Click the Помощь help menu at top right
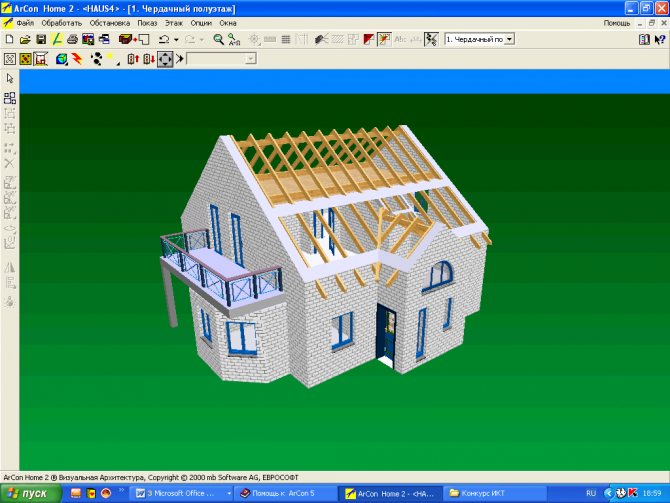Image resolution: width=670 pixels, height=503 pixels. coord(616,22)
